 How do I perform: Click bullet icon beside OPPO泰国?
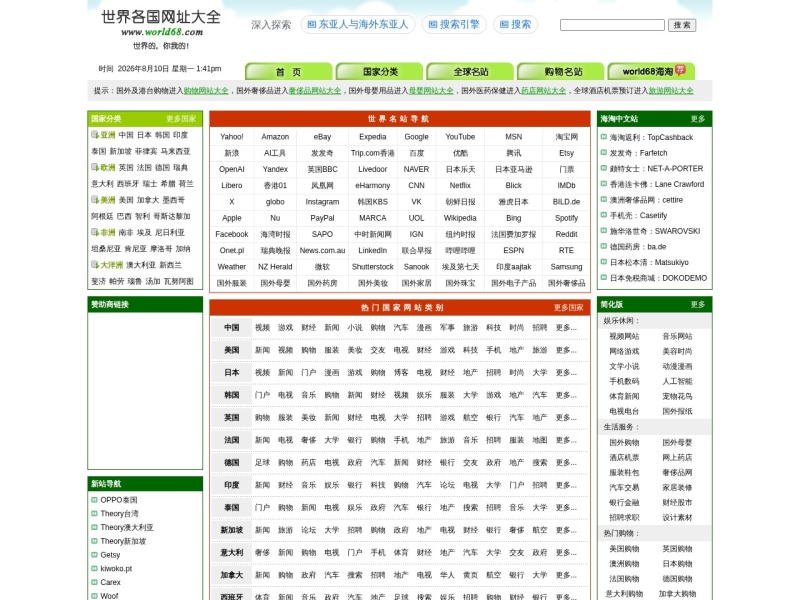(x=94, y=499)
